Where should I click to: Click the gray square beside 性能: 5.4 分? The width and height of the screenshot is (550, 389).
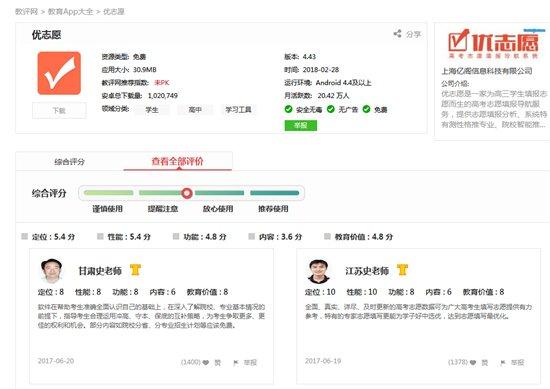100,236
